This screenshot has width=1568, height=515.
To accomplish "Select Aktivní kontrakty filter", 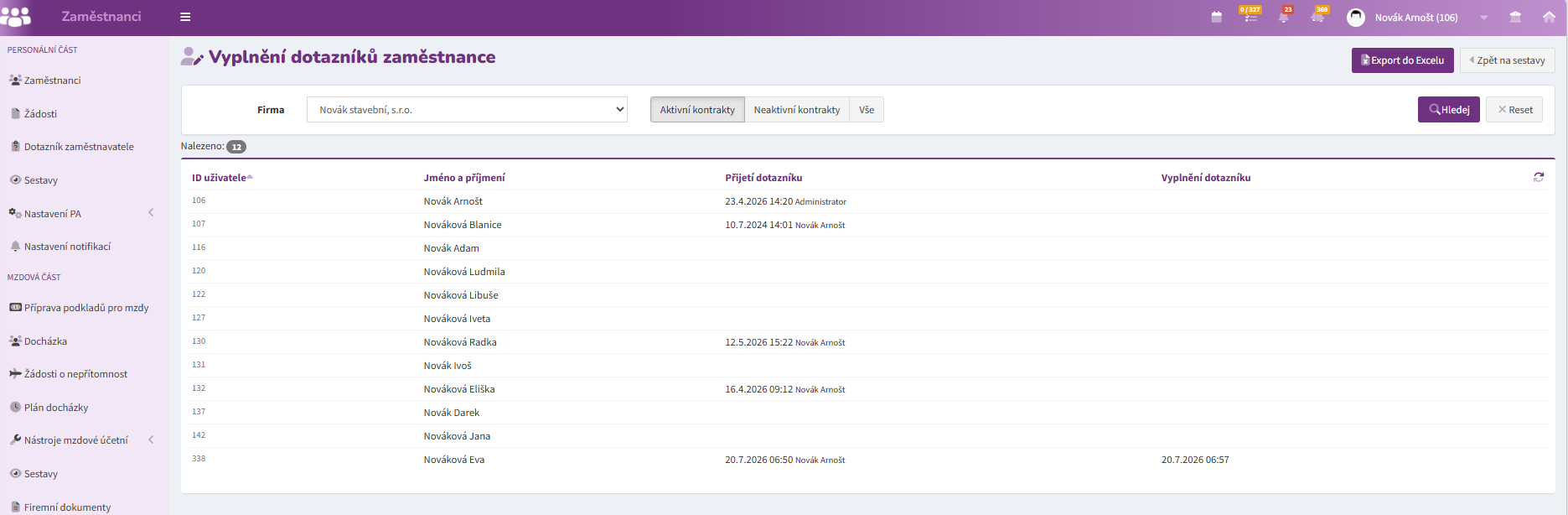I will coord(697,110).
